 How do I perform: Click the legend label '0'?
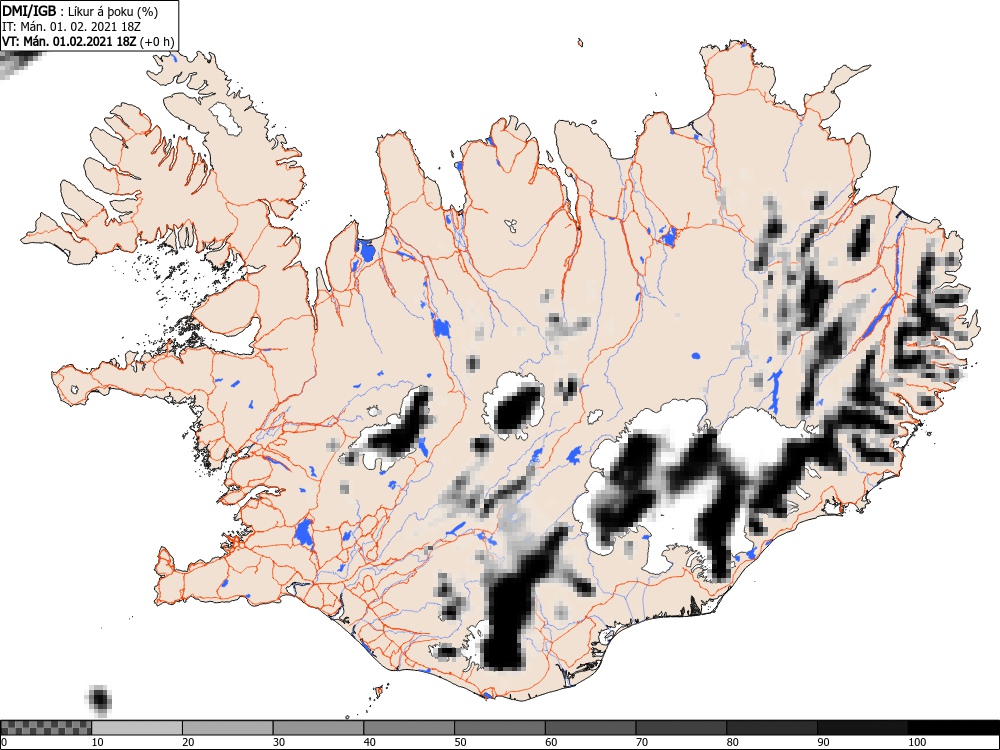[4, 742]
